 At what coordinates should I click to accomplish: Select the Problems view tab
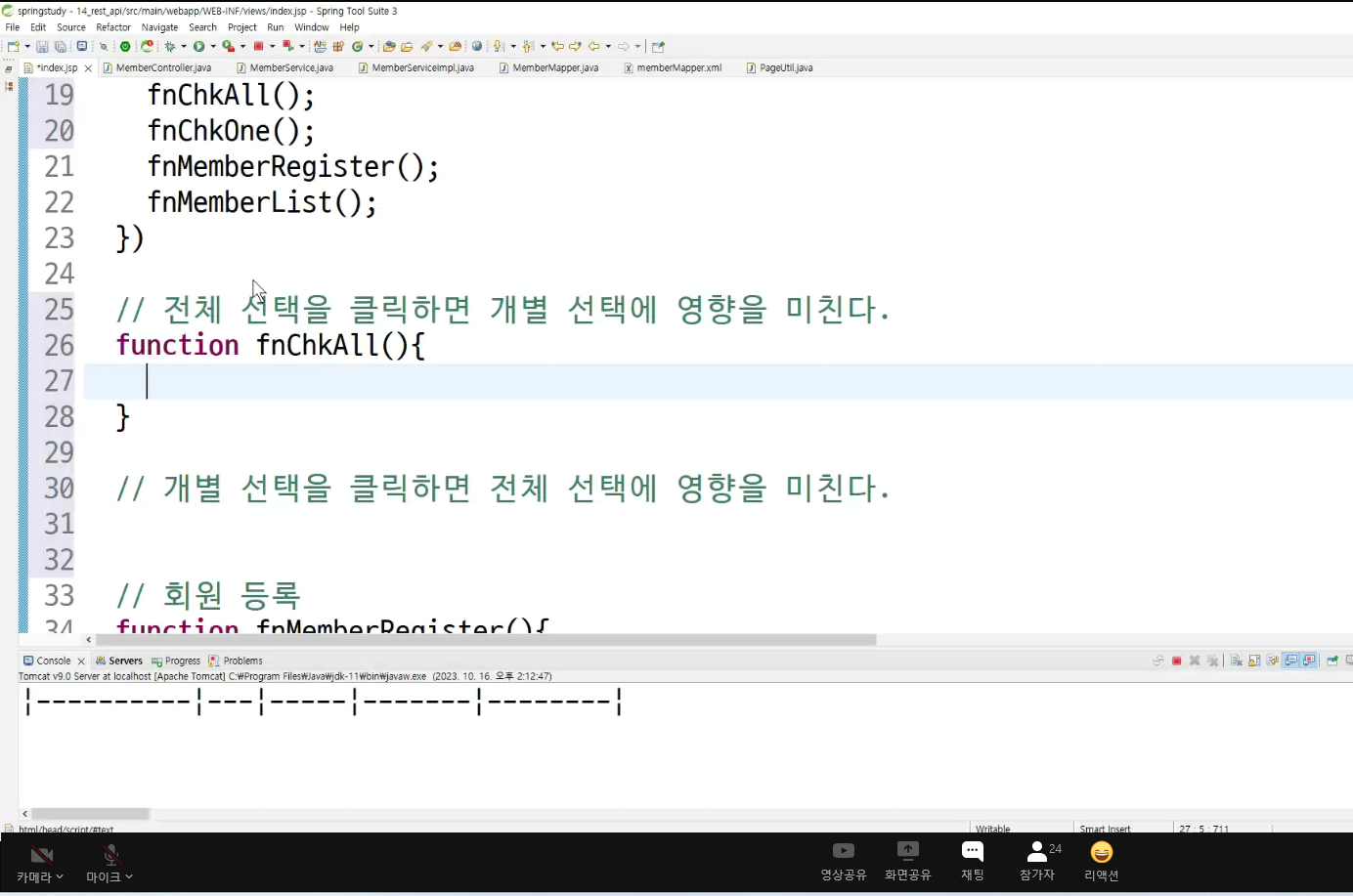[235, 661]
